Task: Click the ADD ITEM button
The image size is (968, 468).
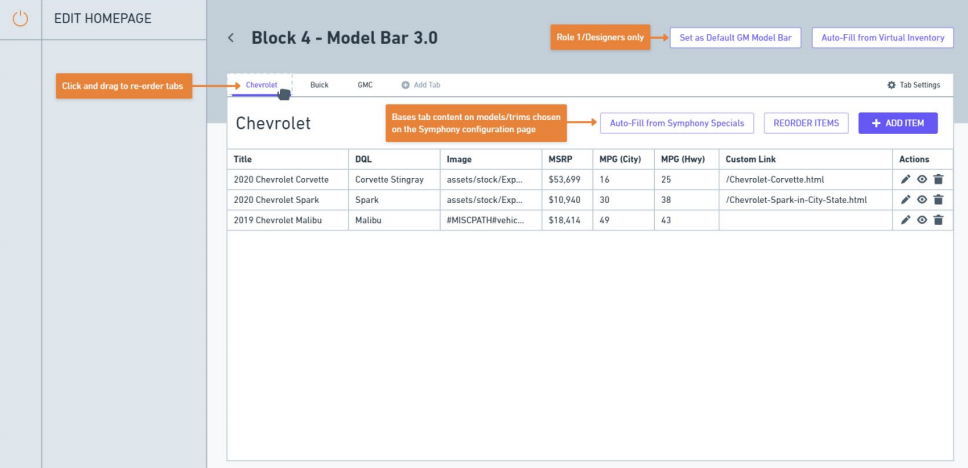Action: tap(897, 123)
